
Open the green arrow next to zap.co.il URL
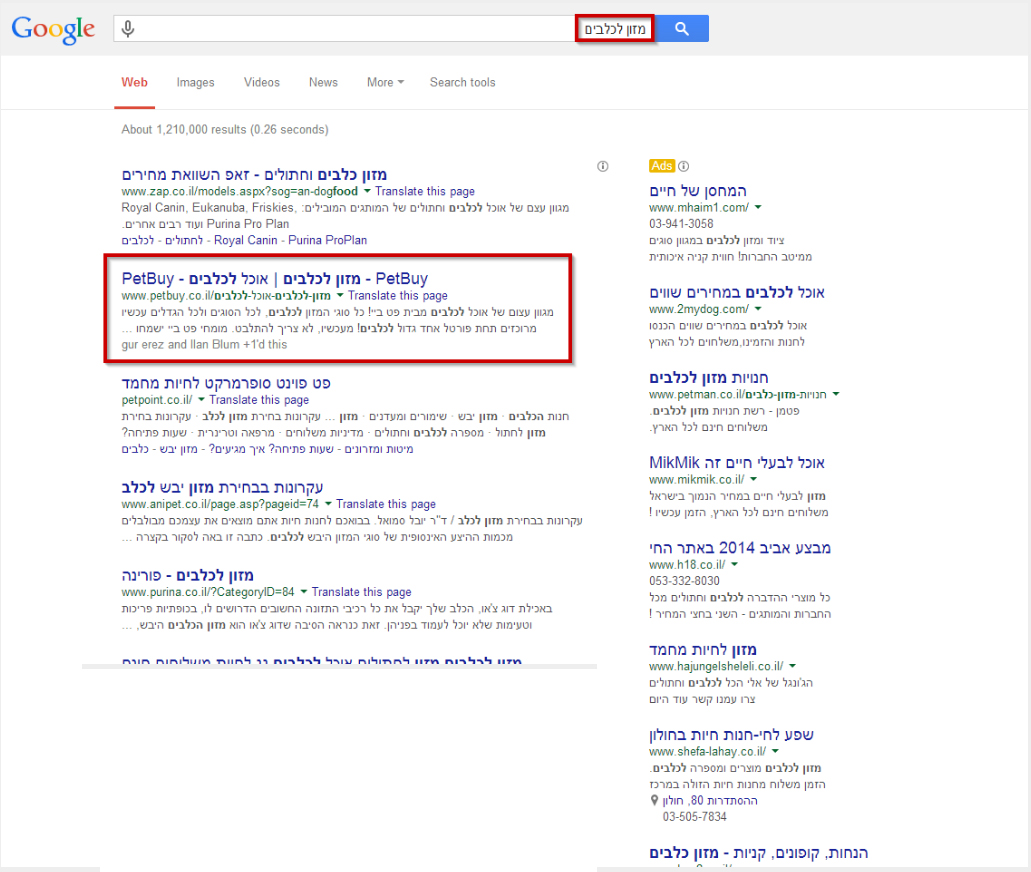click(x=367, y=191)
